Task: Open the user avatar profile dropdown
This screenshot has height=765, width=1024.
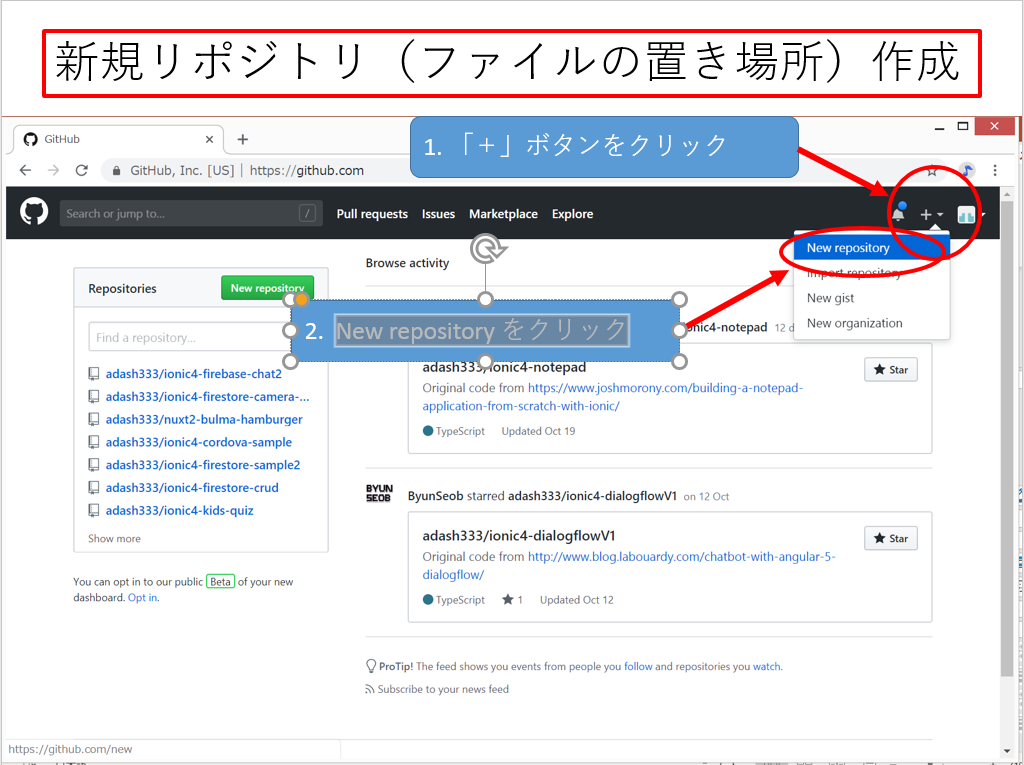Action: [x=969, y=214]
